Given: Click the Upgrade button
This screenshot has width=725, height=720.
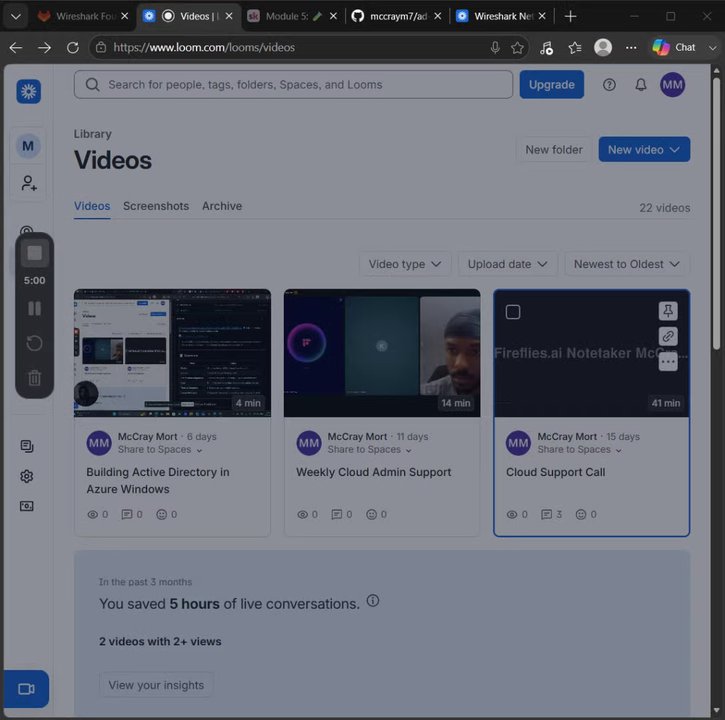Looking at the screenshot, I should coord(551,85).
